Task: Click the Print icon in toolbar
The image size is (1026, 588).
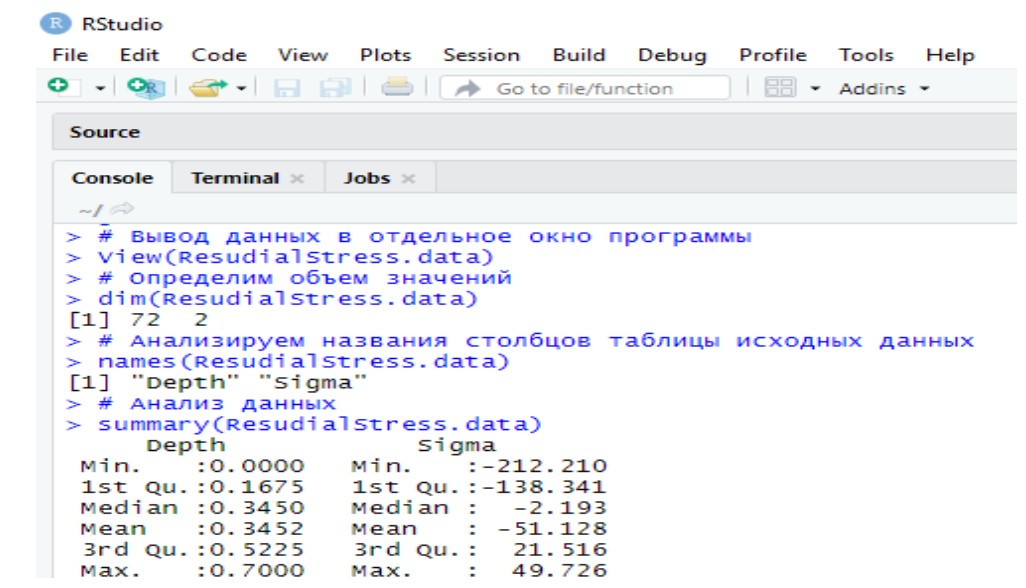Action: (x=396, y=89)
